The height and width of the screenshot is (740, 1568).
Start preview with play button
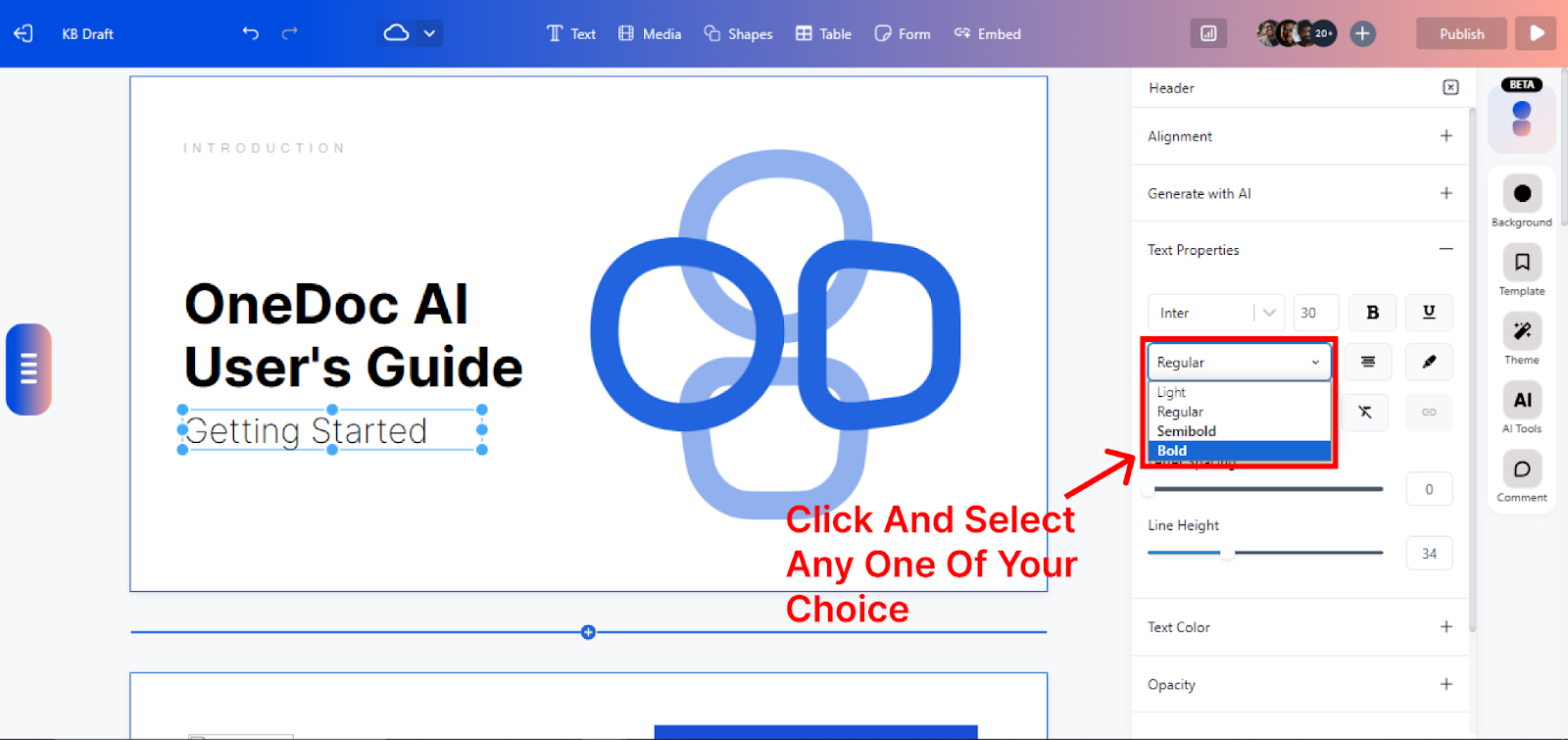tap(1537, 33)
